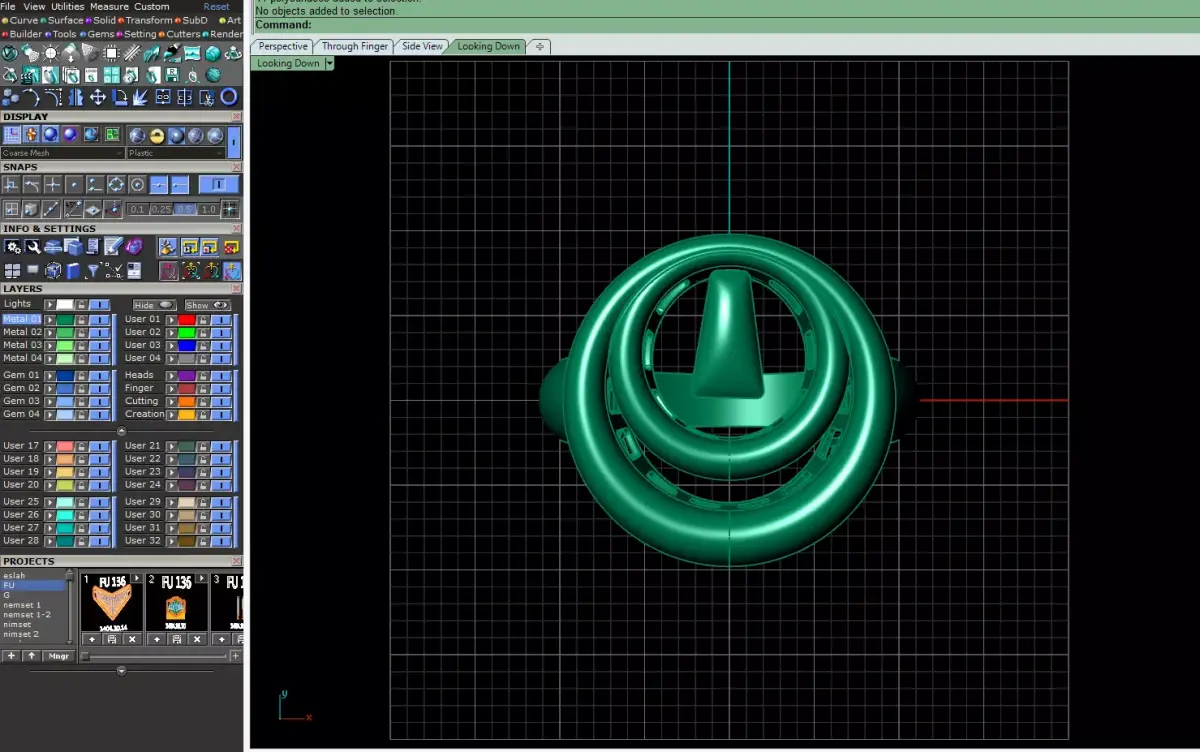Click the landscape picture icon
Image resolution: width=1200 pixels, height=752 pixels.
tap(192, 53)
